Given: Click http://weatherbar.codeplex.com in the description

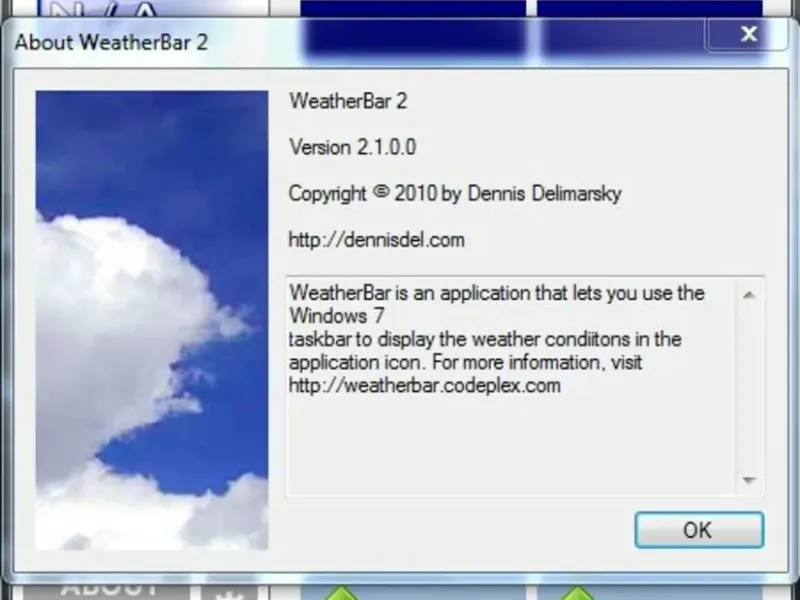Looking at the screenshot, I should pyautogui.click(x=424, y=385).
